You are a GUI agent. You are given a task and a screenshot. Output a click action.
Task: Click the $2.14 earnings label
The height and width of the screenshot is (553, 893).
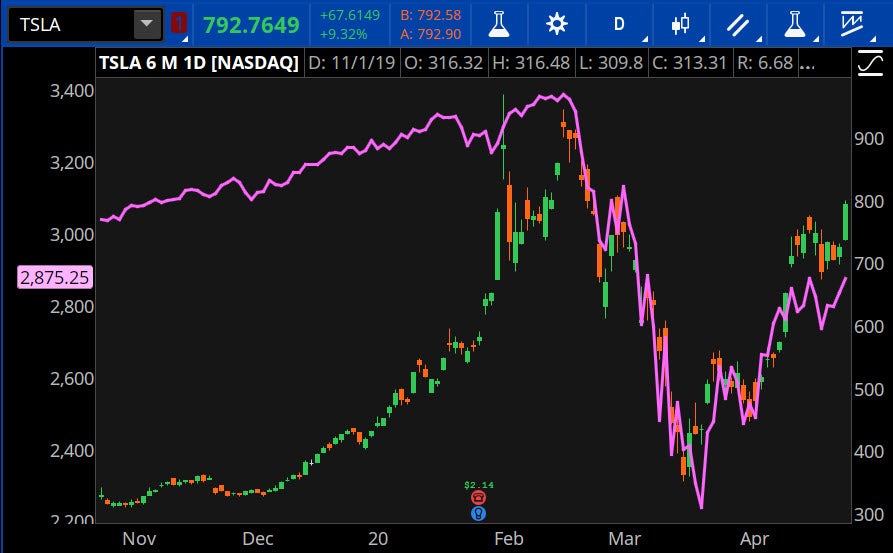coord(479,485)
